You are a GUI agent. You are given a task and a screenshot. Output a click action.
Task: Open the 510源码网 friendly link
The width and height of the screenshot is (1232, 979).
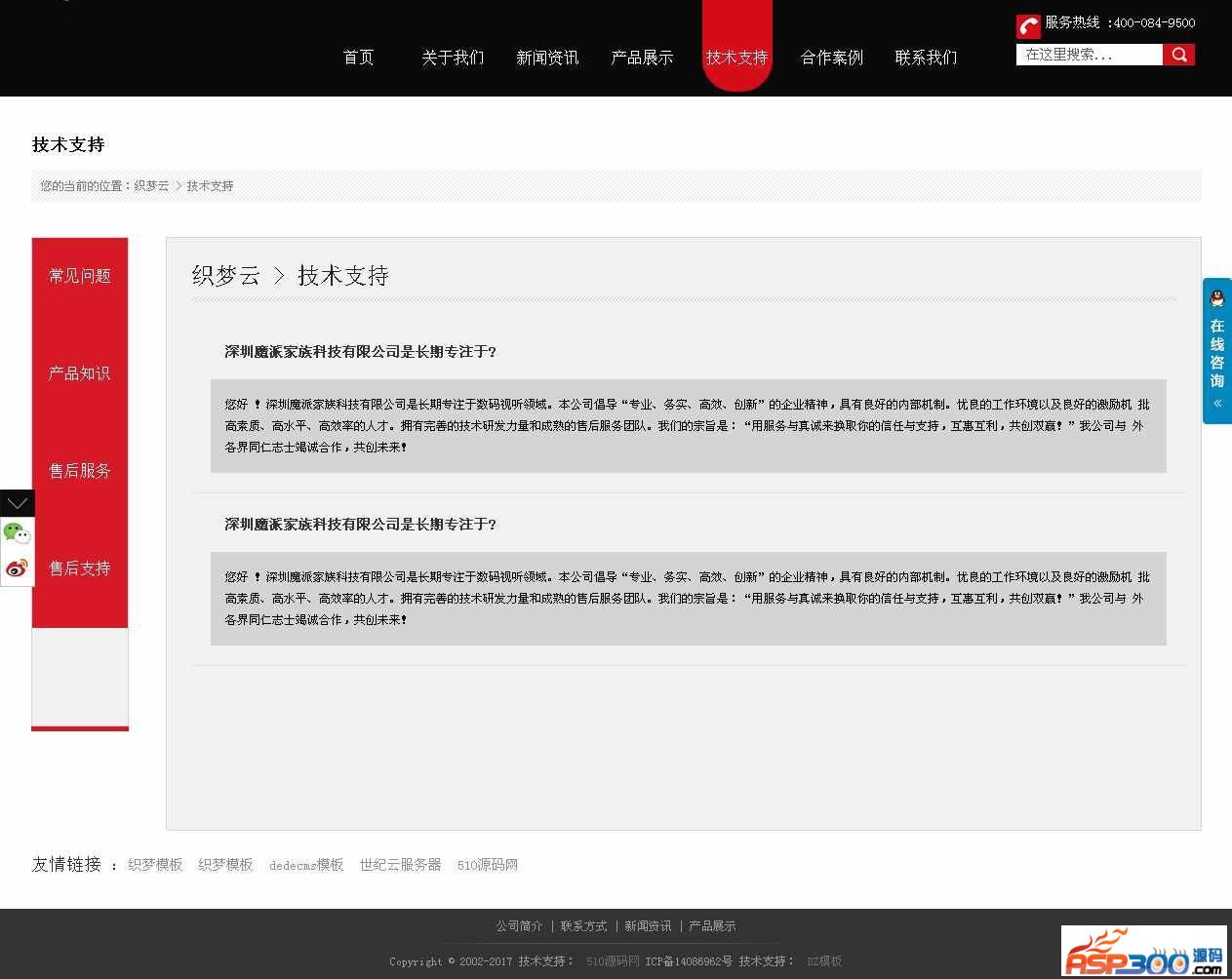coord(488,865)
